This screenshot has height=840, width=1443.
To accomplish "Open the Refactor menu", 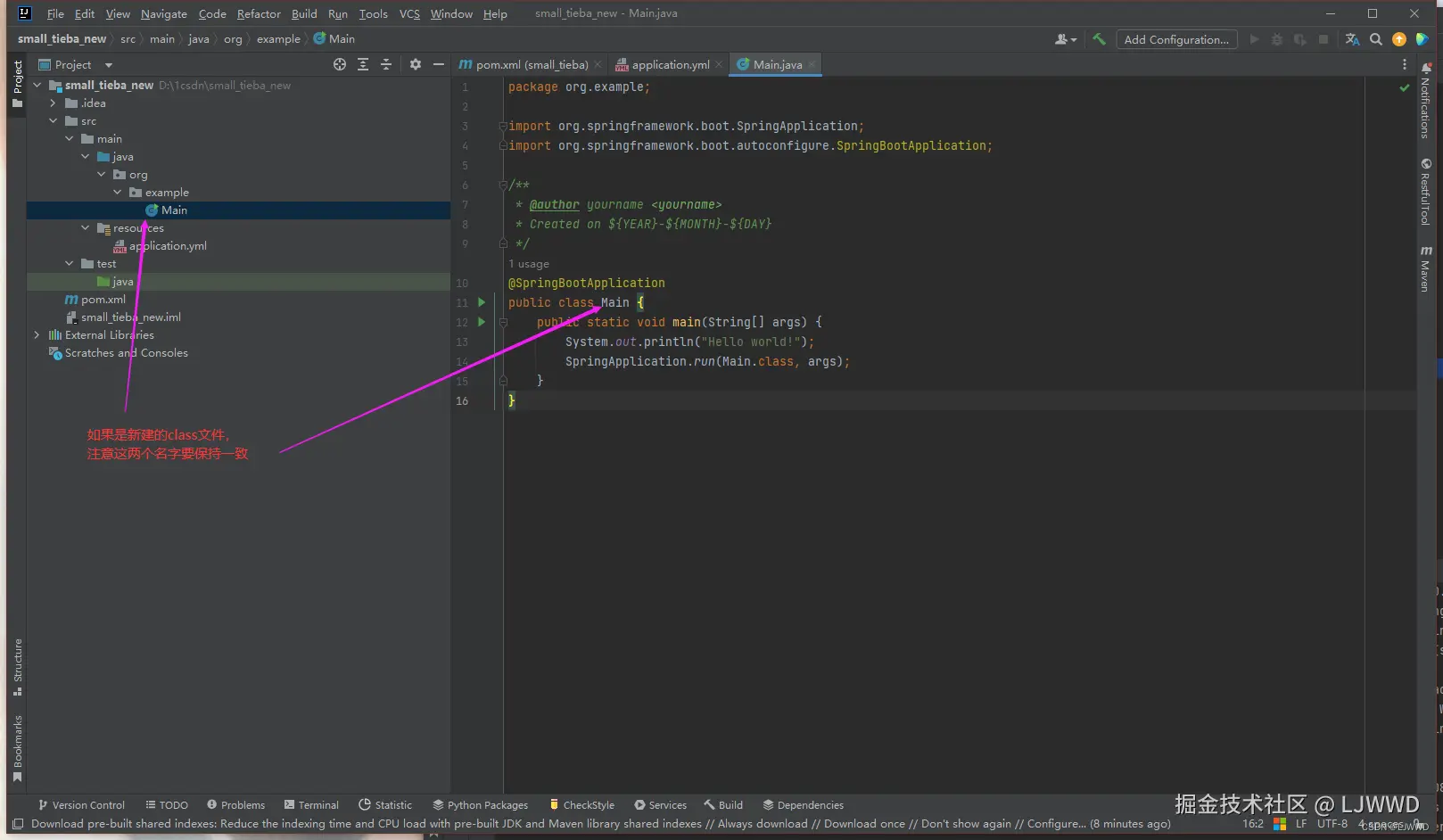I will pyautogui.click(x=259, y=13).
